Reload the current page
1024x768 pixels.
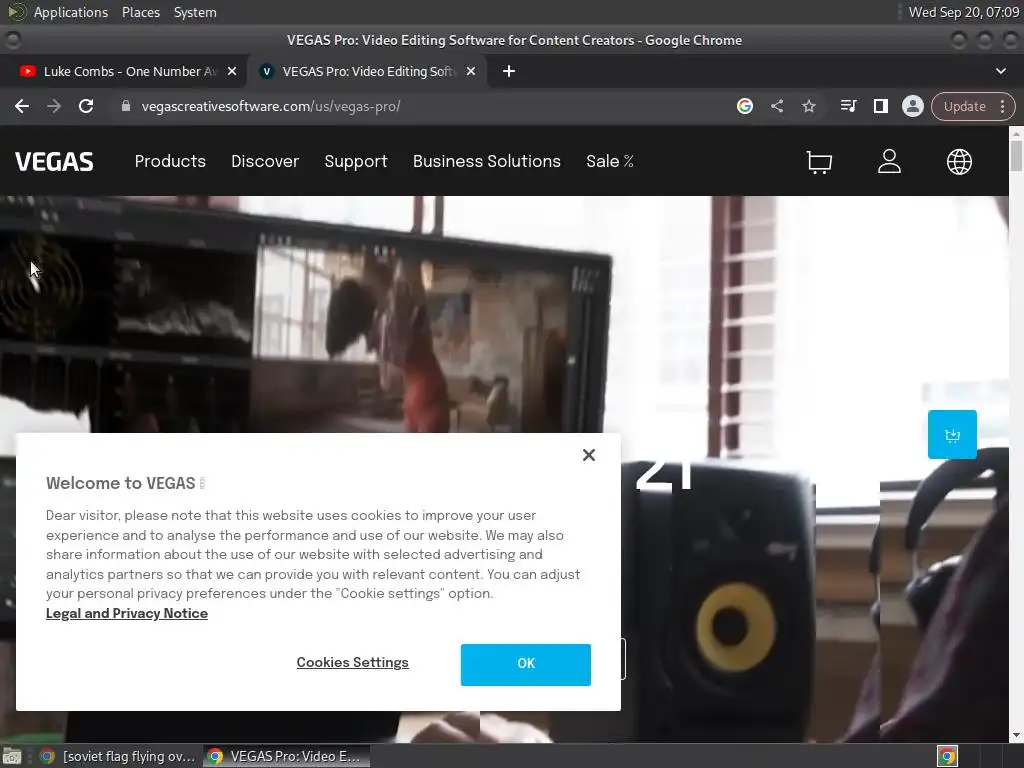pos(86,106)
